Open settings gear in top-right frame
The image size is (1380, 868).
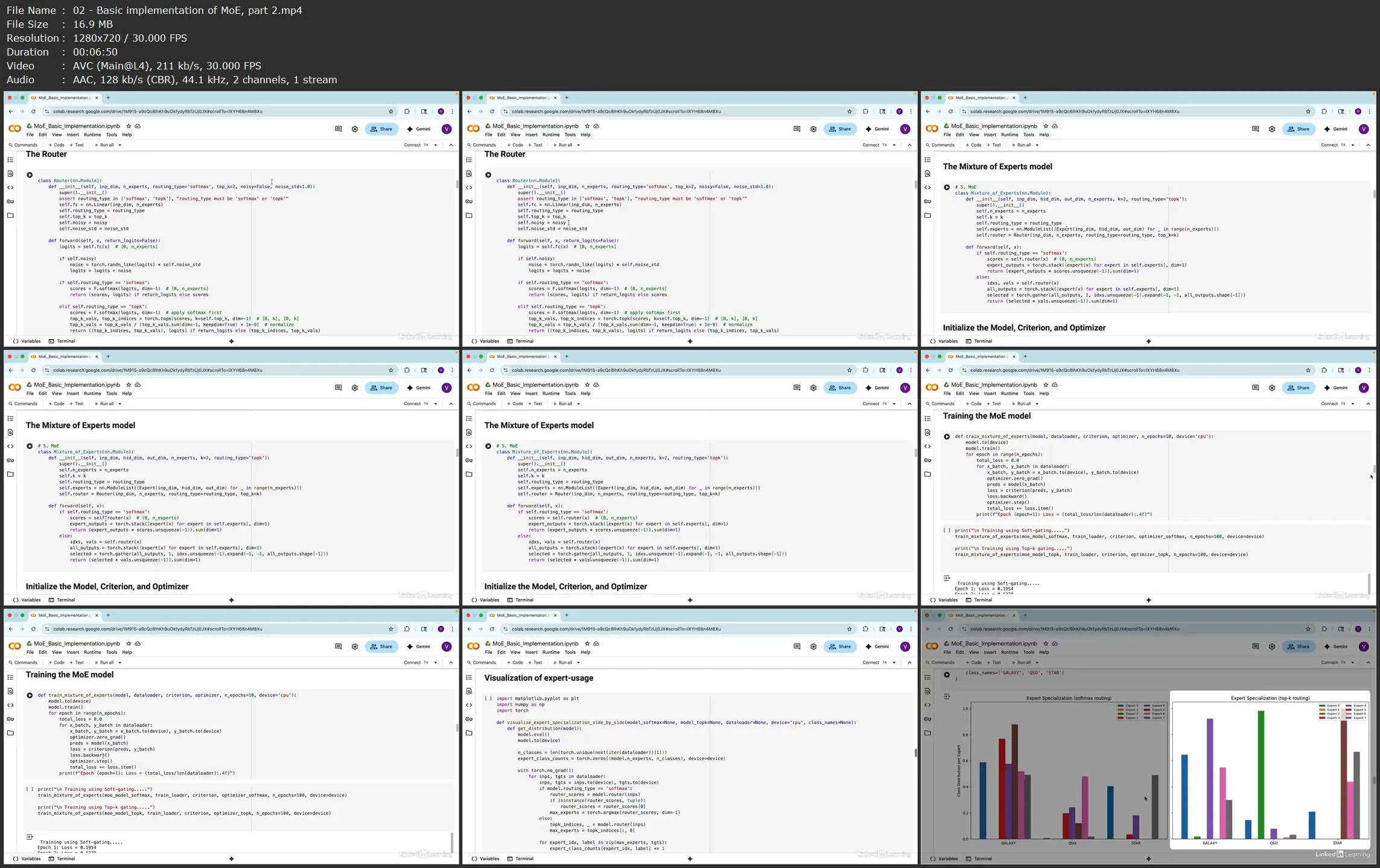coord(1272,129)
